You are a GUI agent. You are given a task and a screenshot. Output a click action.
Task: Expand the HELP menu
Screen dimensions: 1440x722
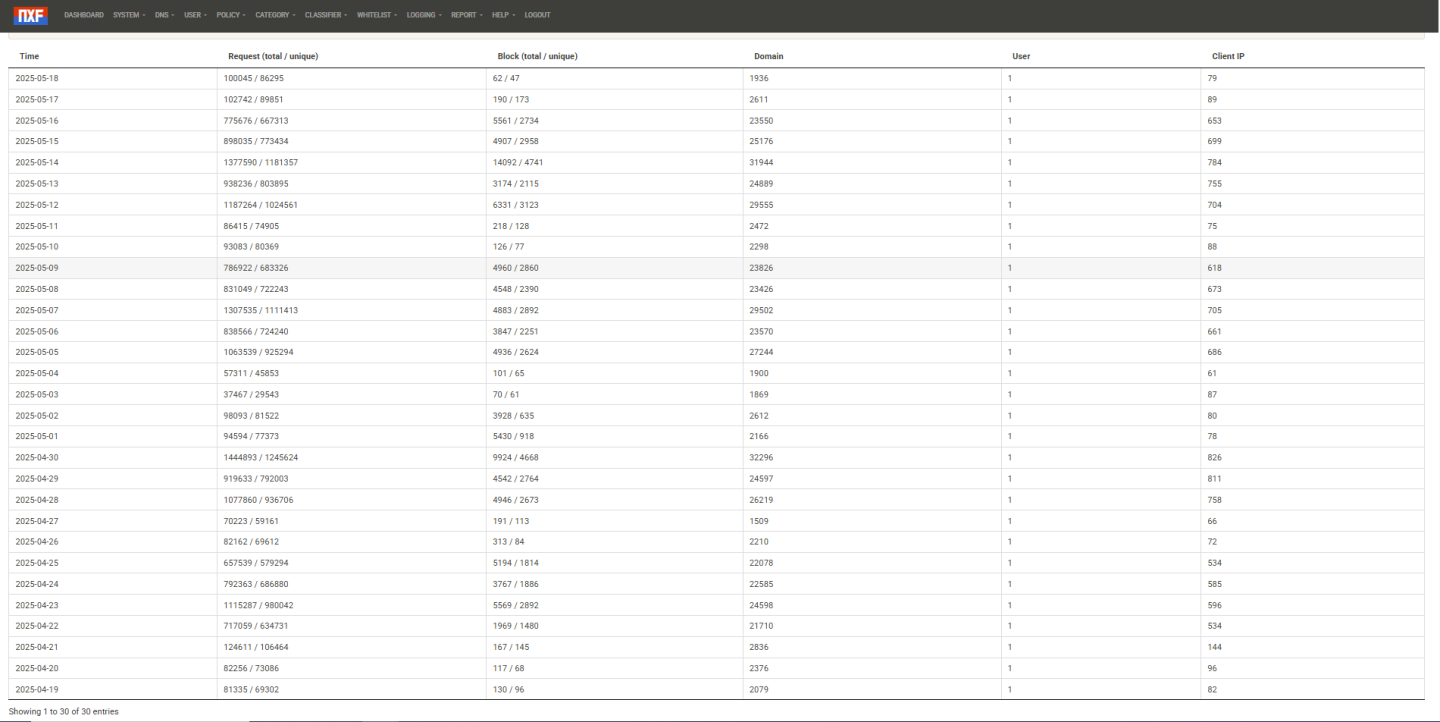(501, 15)
